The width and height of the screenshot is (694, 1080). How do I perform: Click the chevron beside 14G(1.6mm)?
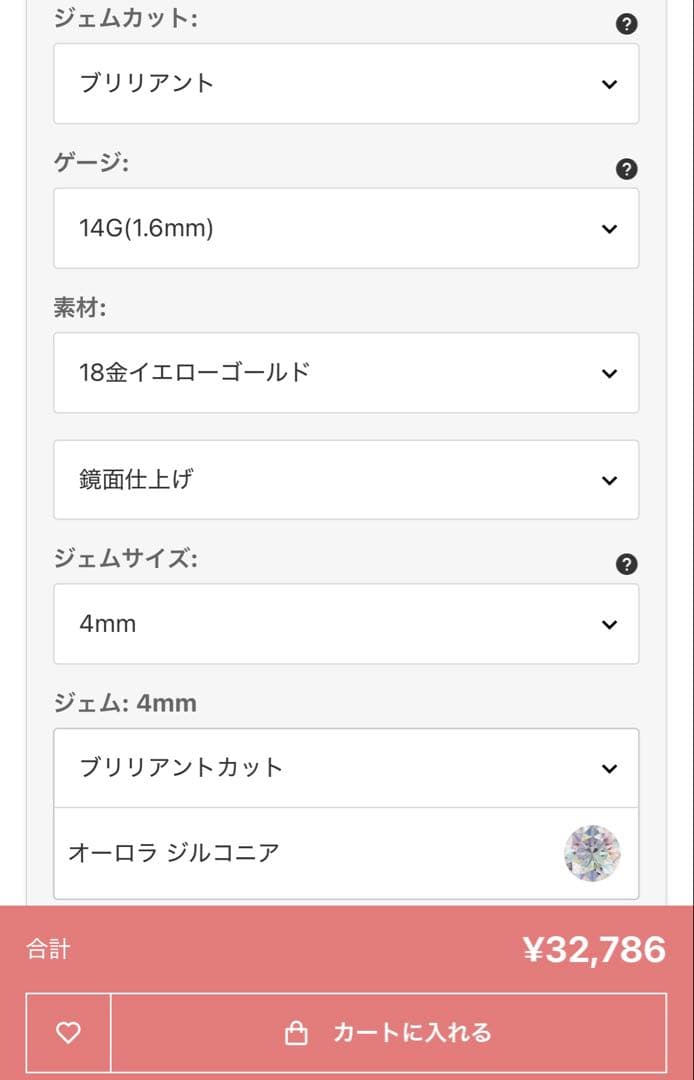pyautogui.click(x=609, y=228)
